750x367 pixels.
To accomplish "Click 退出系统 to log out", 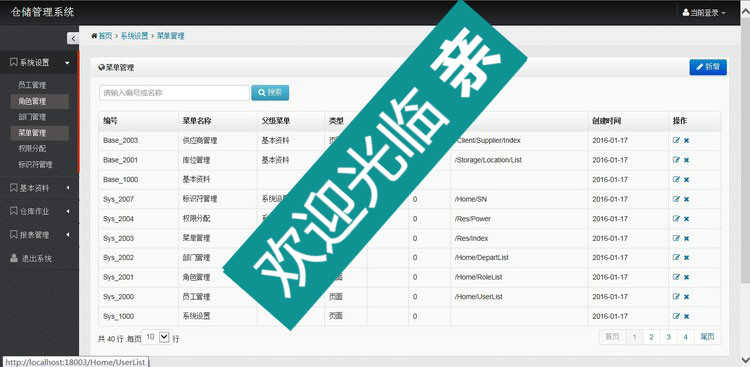I will click(x=31, y=259).
